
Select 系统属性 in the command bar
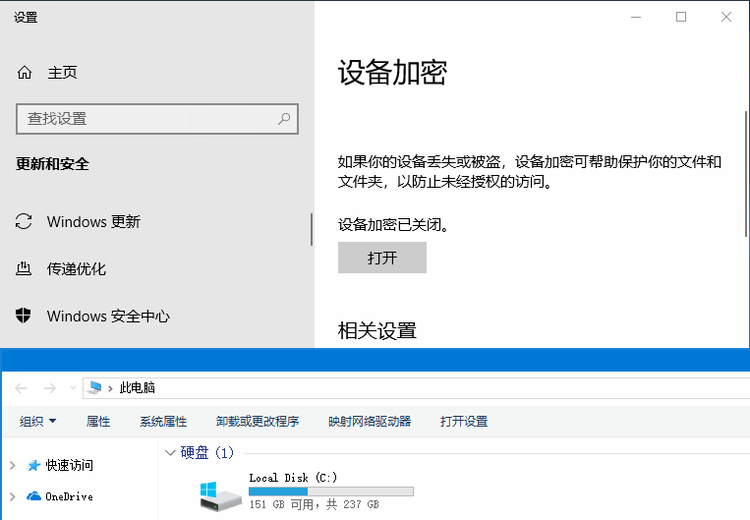tap(163, 421)
